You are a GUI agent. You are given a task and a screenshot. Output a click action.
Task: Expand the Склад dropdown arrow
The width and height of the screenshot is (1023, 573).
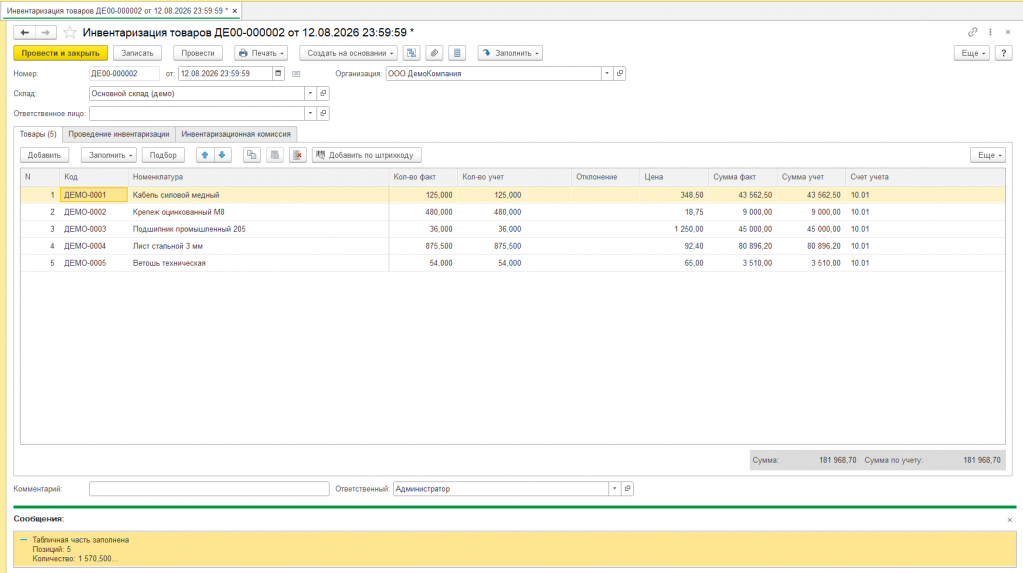pyautogui.click(x=311, y=93)
